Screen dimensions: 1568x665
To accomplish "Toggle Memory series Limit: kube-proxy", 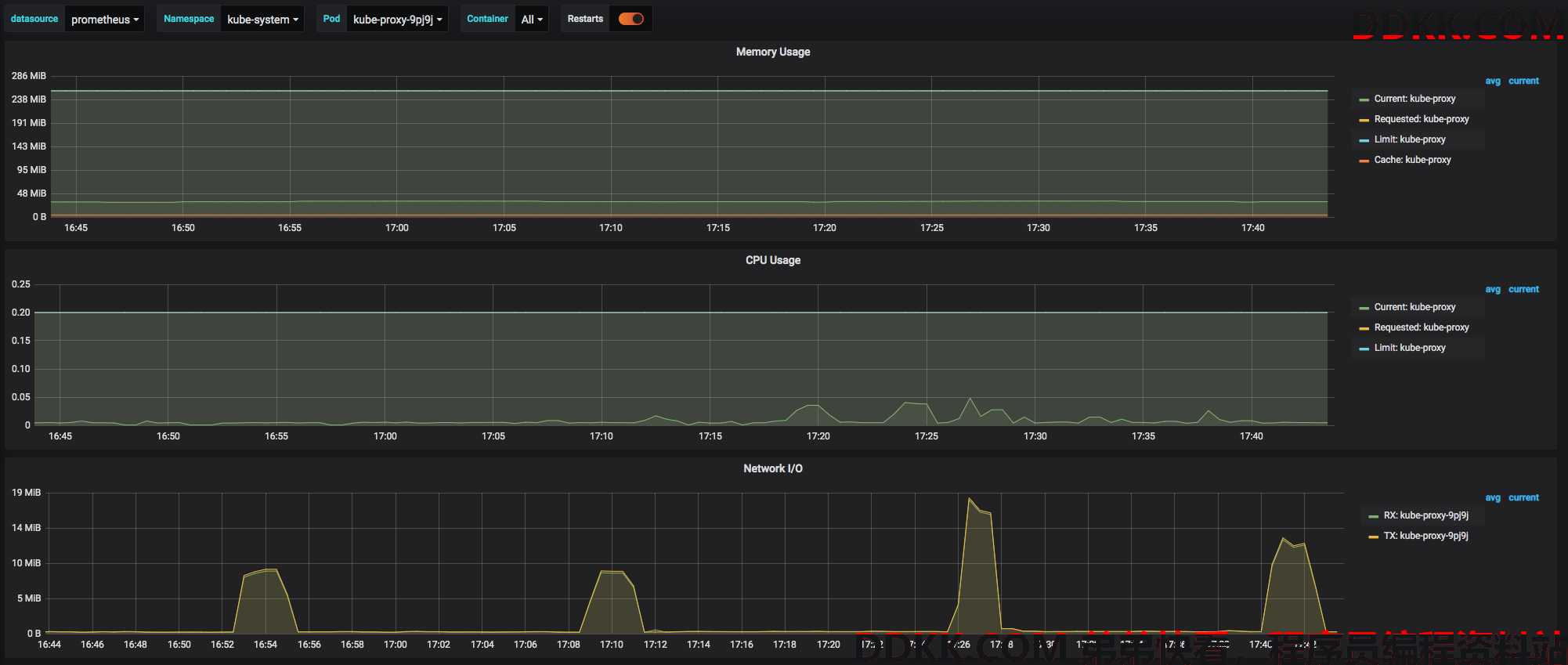I will click(x=1410, y=139).
